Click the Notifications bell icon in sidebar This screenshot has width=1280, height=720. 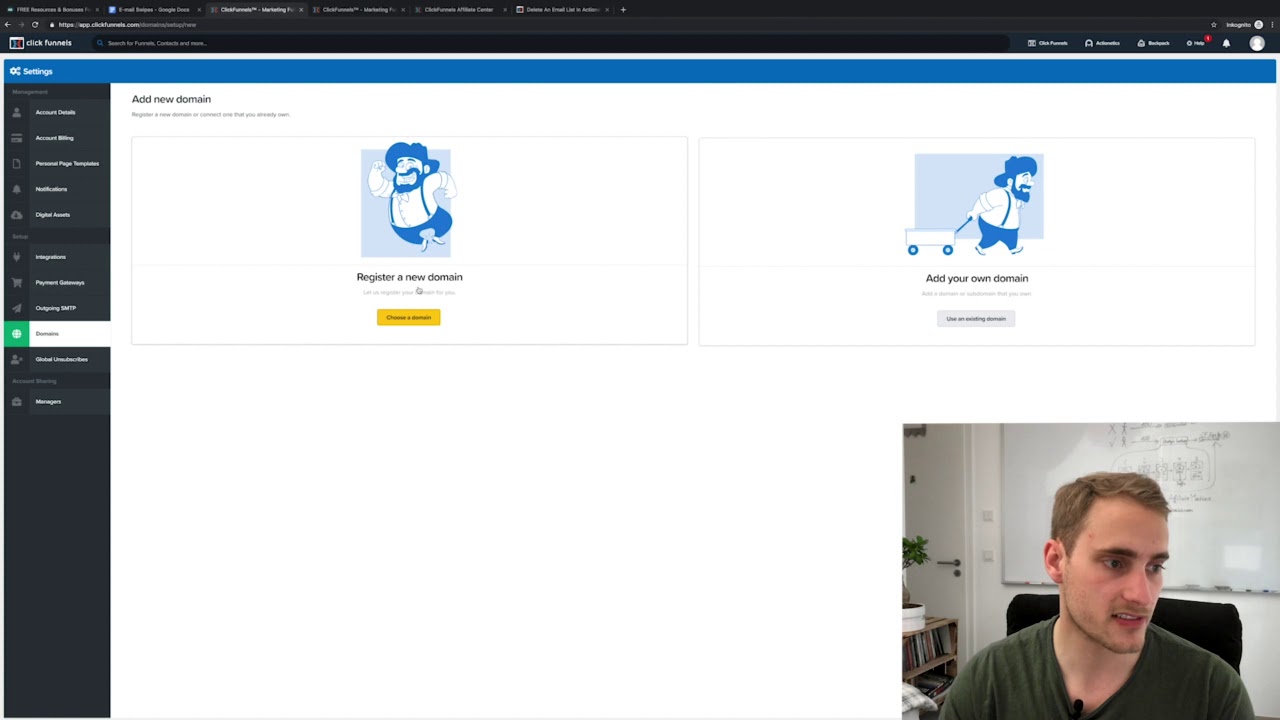[x=16, y=189]
